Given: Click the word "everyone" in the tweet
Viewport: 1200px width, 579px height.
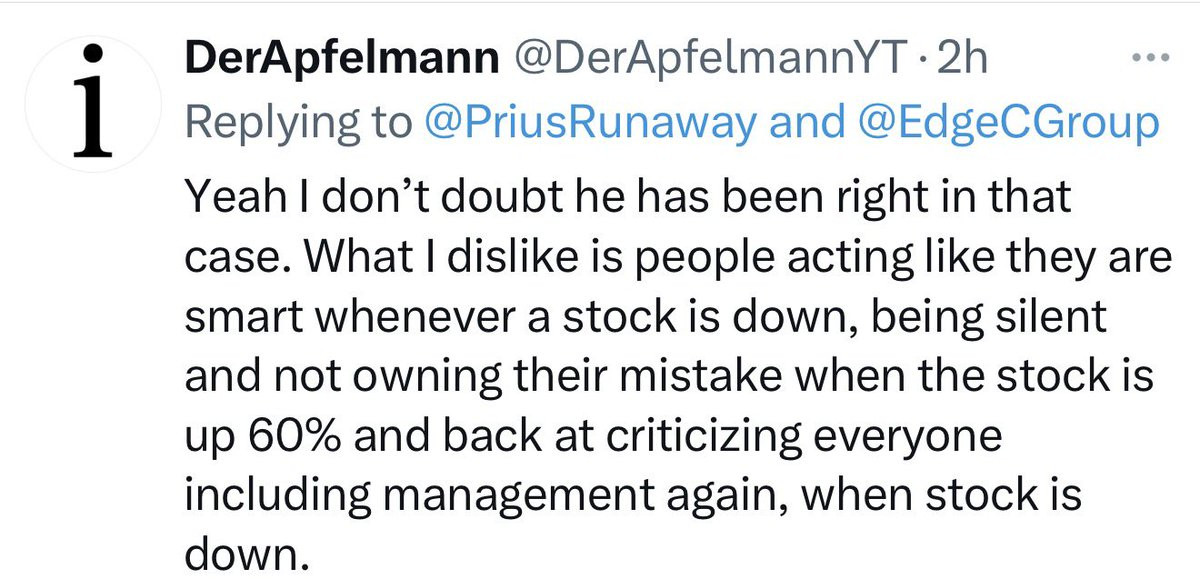Looking at the screenshot, I should point(935,445).
